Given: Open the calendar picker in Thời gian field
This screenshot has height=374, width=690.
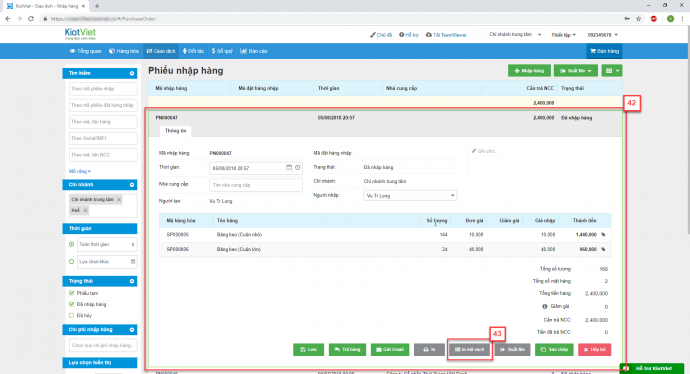Looking at the screenshot, I should coord(289,168).
